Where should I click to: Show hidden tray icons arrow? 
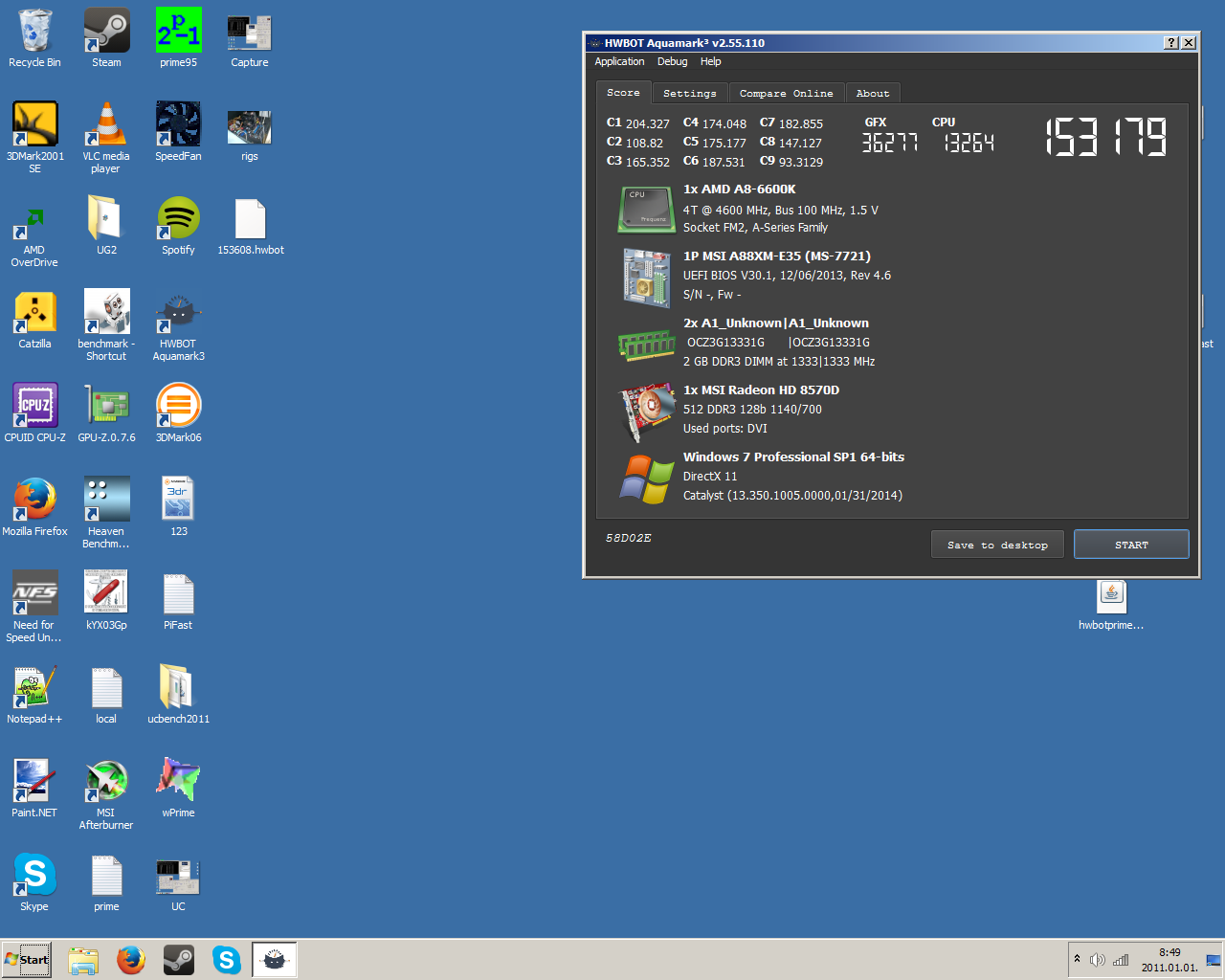click(x=1077, y=959)
